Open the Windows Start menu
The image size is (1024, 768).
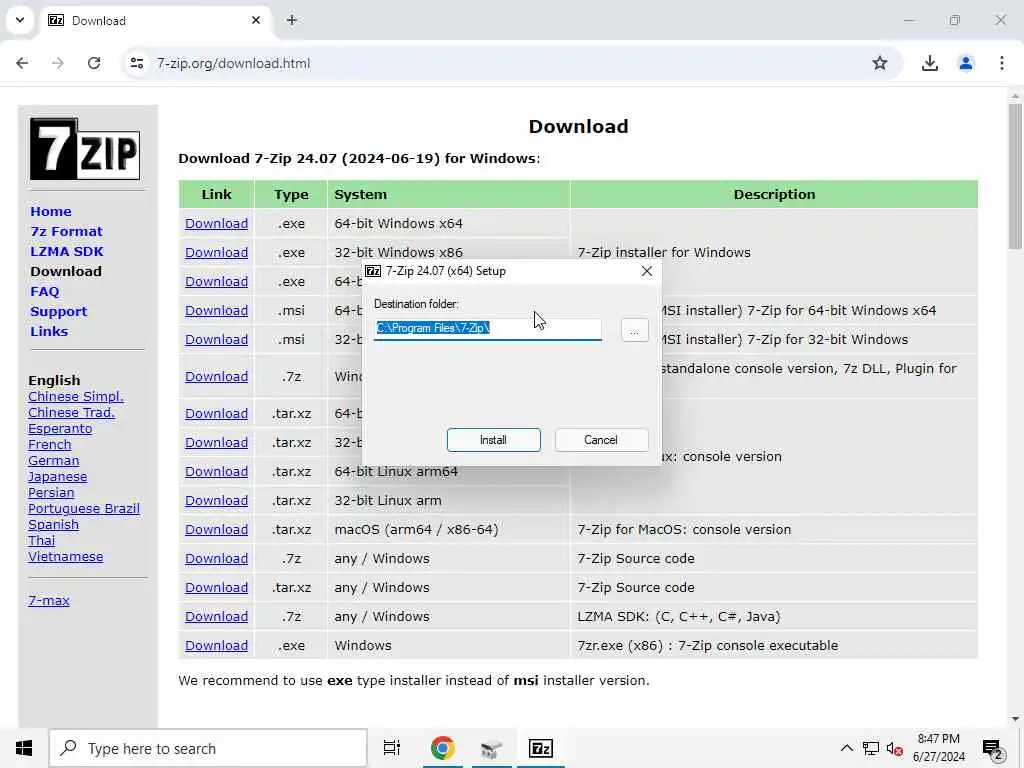pos(24,748)
